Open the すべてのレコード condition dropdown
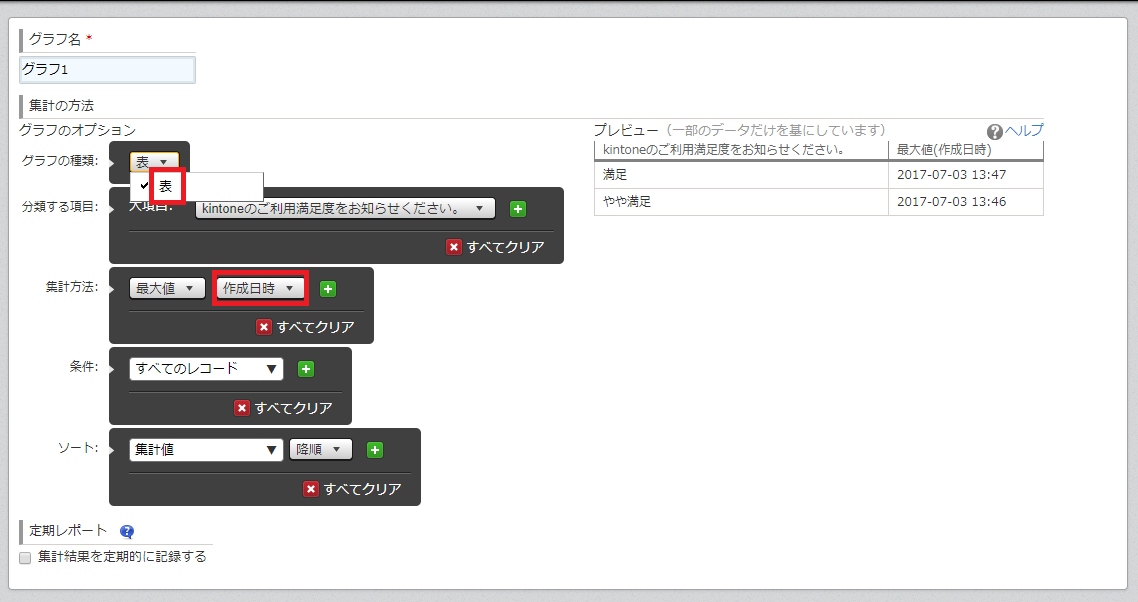 coord(206,368)
